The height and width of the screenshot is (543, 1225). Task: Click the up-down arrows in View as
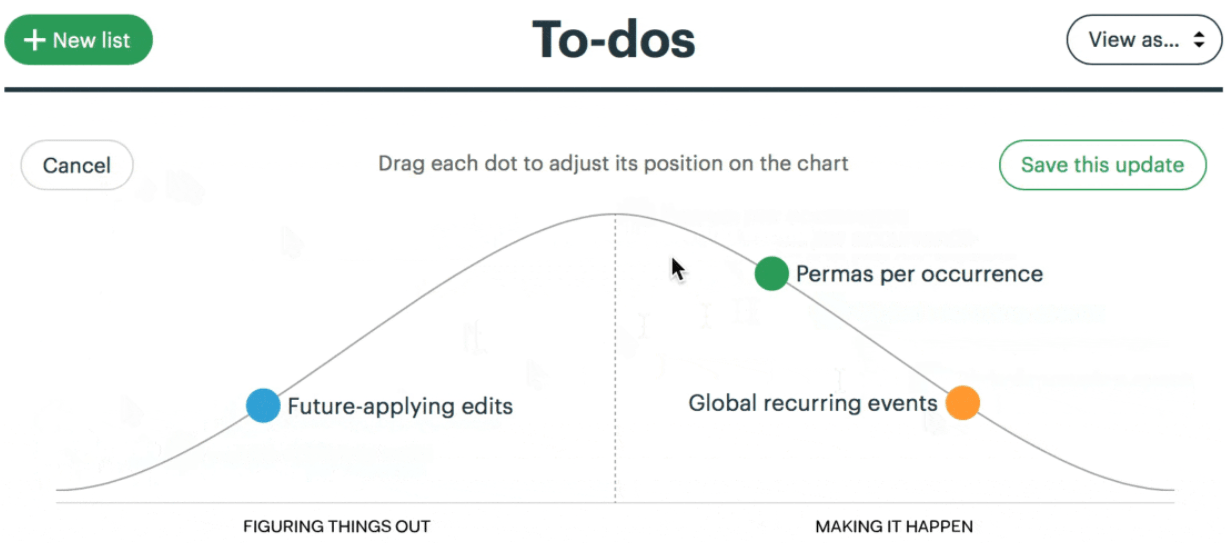click(1199, 40)
